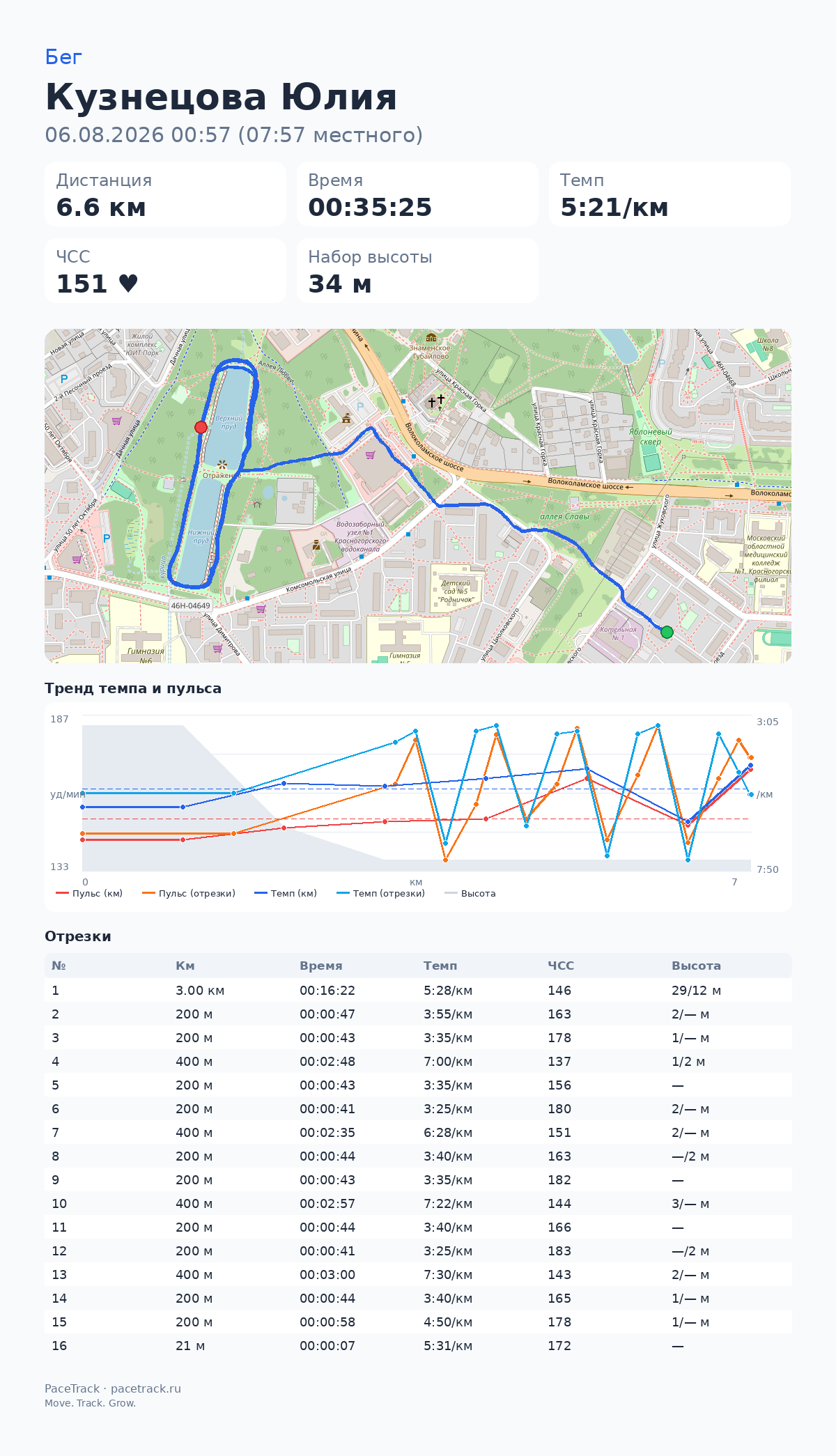Click the heart icon beside ЧСС 151
Screen dimensions: 836x1456
pos(128,284)
